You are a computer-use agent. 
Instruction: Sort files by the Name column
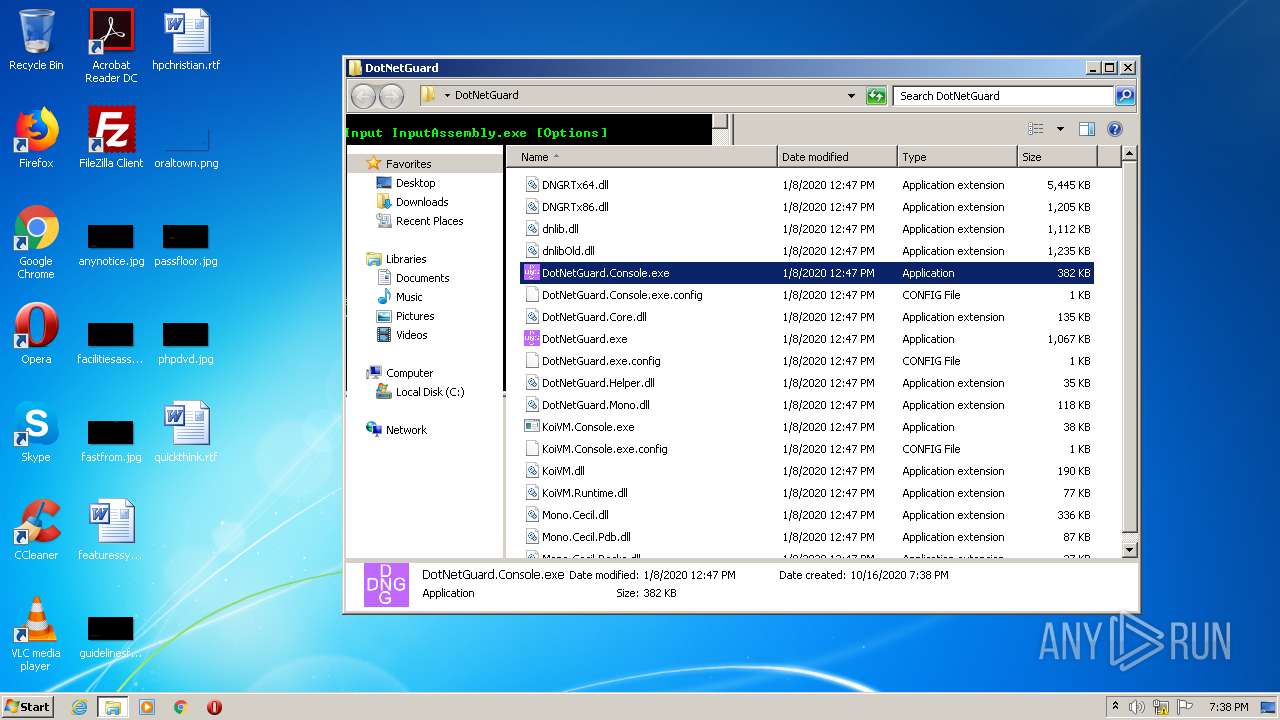click(641, 157)
